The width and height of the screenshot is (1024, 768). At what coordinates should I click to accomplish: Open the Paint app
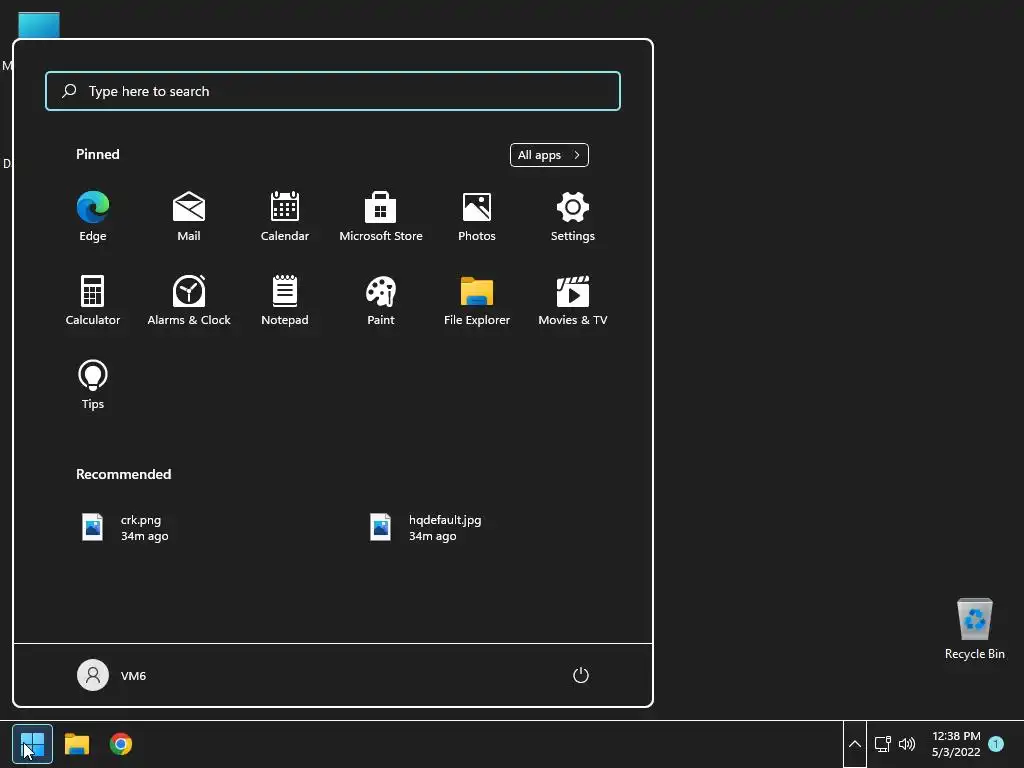381,300
